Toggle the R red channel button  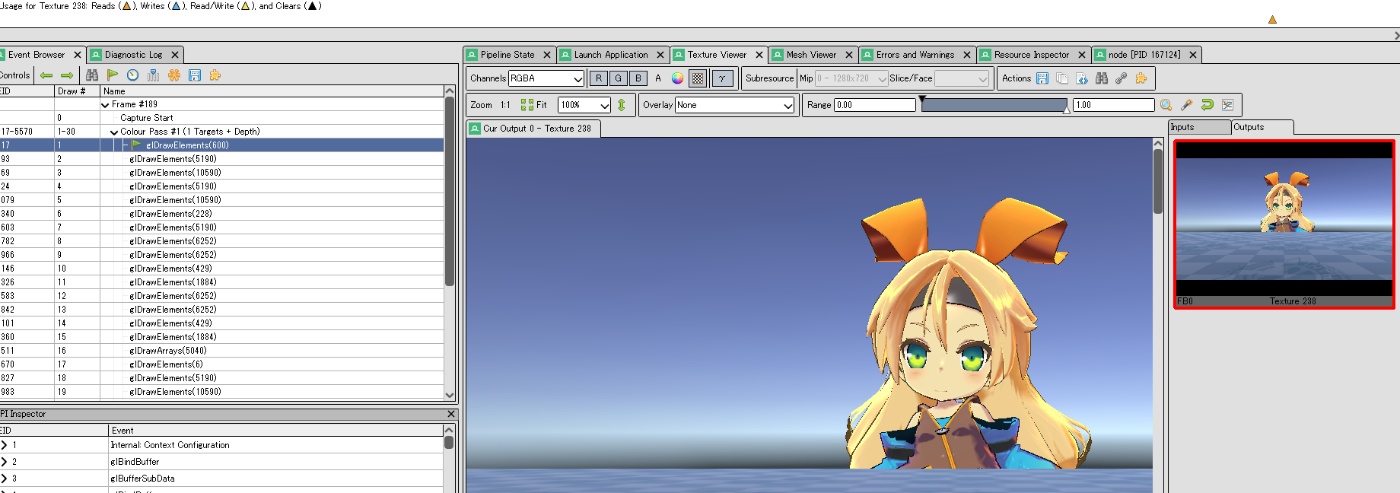[x=598, y=78]
